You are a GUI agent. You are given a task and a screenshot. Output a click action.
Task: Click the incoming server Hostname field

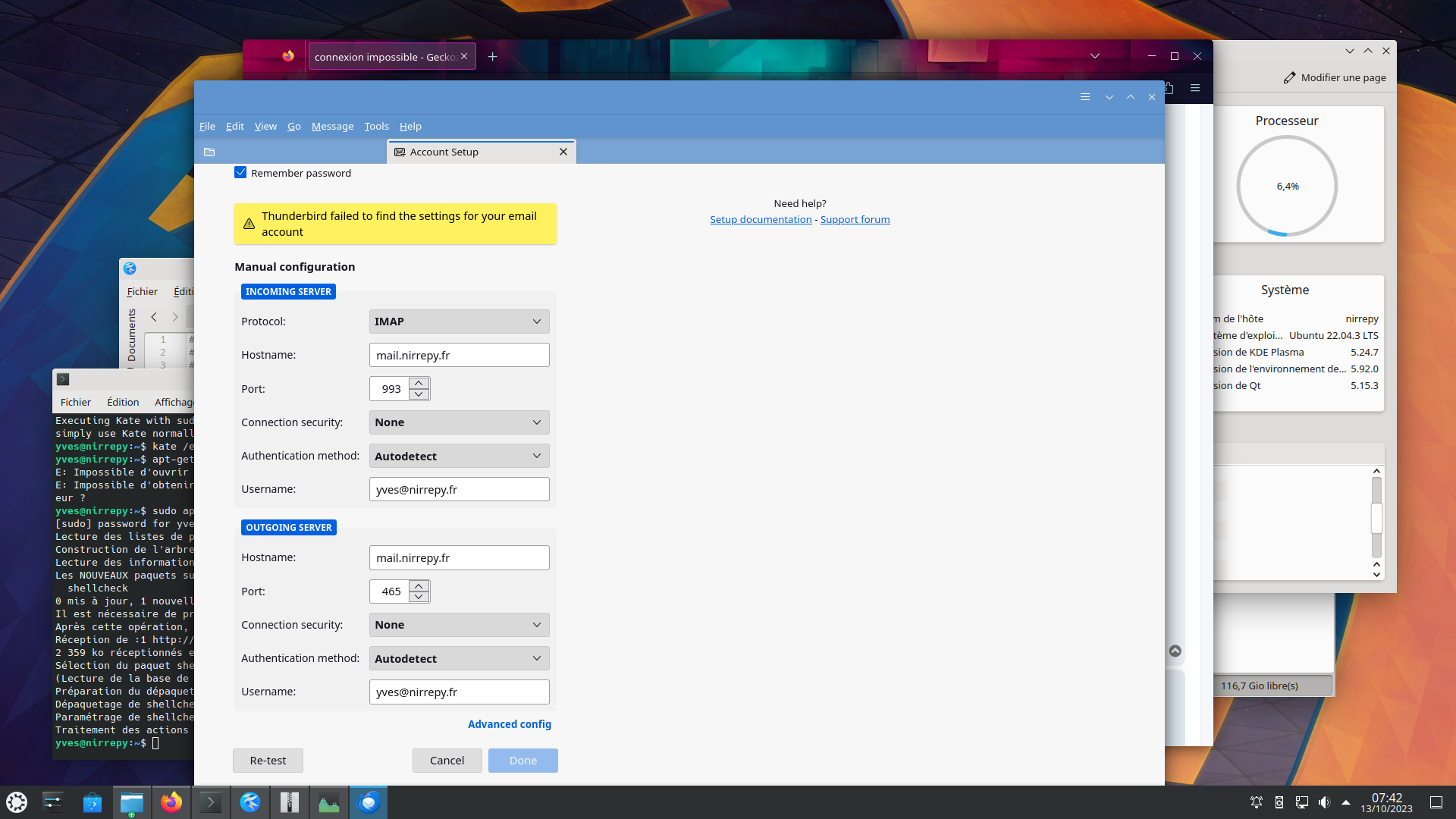click(x=459, y=356)
